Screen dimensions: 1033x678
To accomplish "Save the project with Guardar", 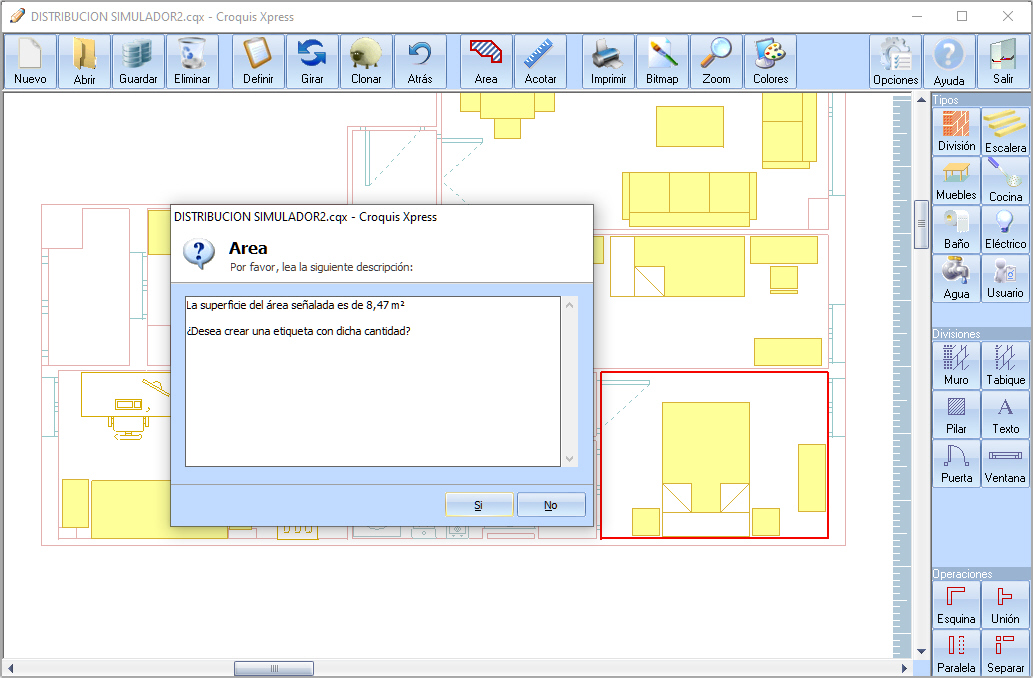I will [x=138, y=61].
